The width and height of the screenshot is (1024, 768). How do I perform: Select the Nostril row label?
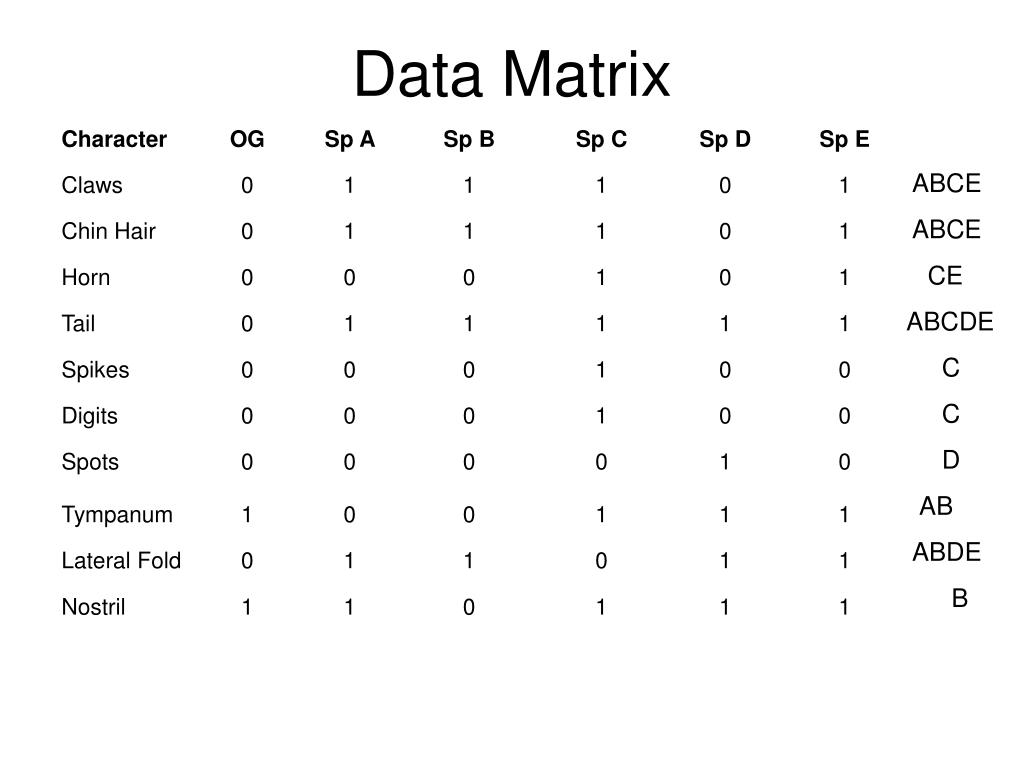pos(93,607)
